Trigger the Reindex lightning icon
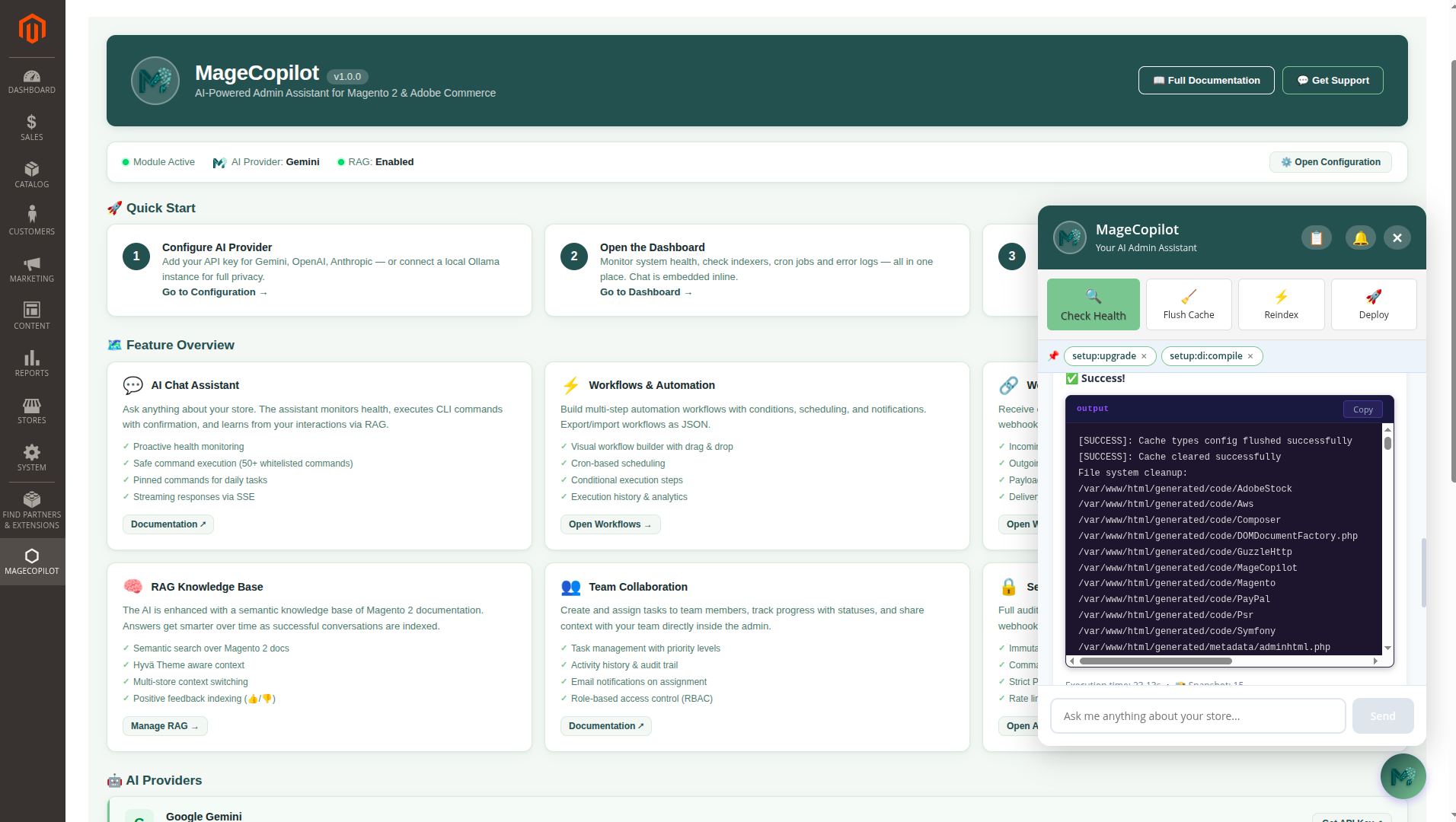Screen dimensions: 1456x822 (x=1281, y=297)
